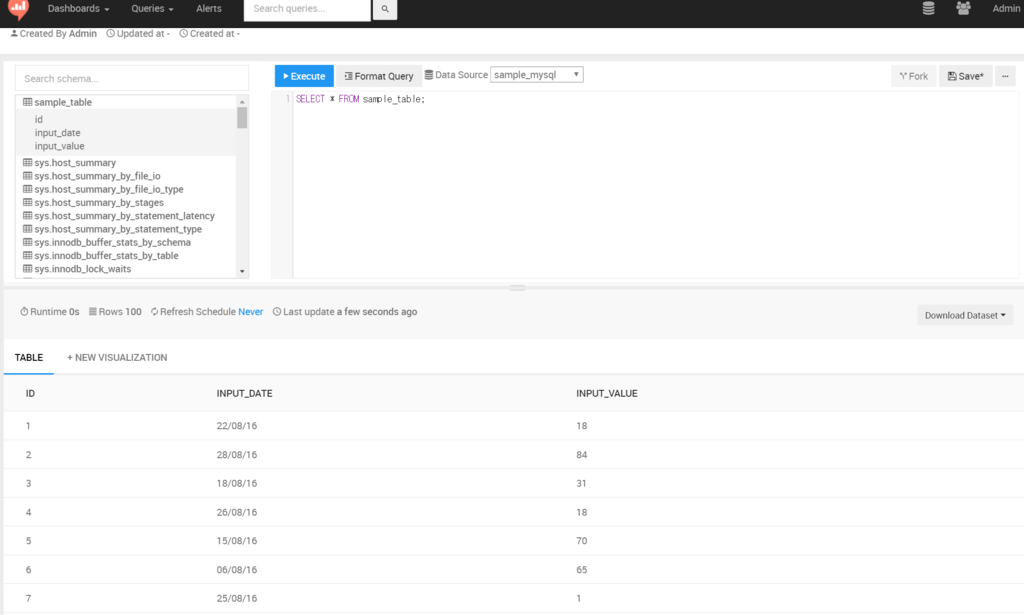1024x615 pixels.
Task: Click the value cell 65
Action: click(581, 569)
